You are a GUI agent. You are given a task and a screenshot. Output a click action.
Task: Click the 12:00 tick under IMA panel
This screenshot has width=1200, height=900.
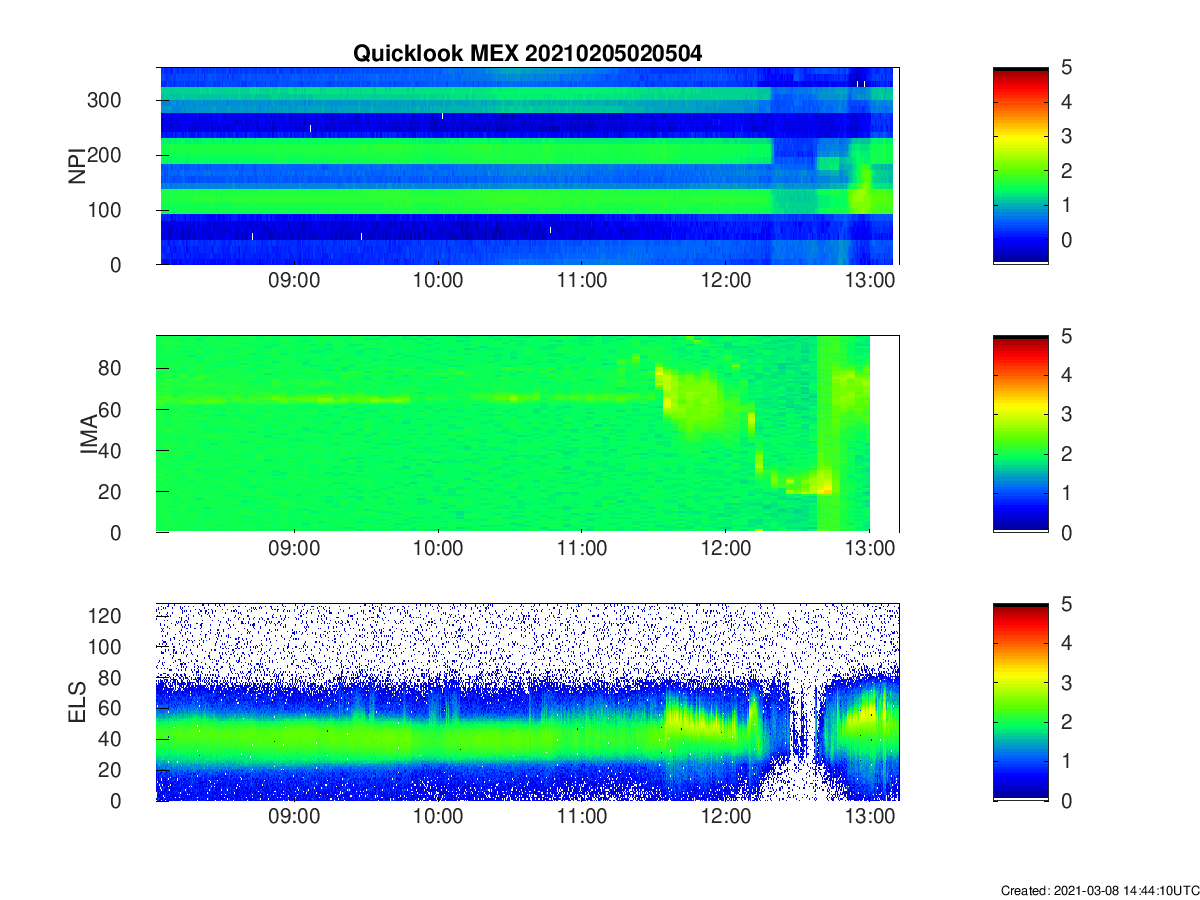pos(726,550)
